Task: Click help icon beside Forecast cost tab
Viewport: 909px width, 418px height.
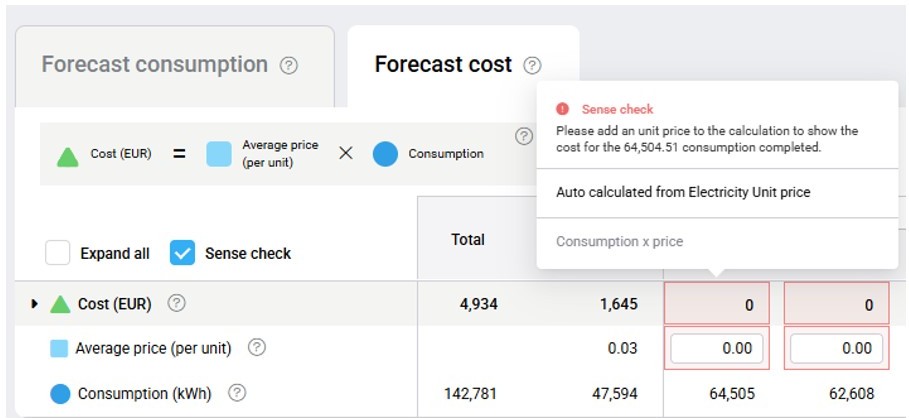Action: point(532,66)
